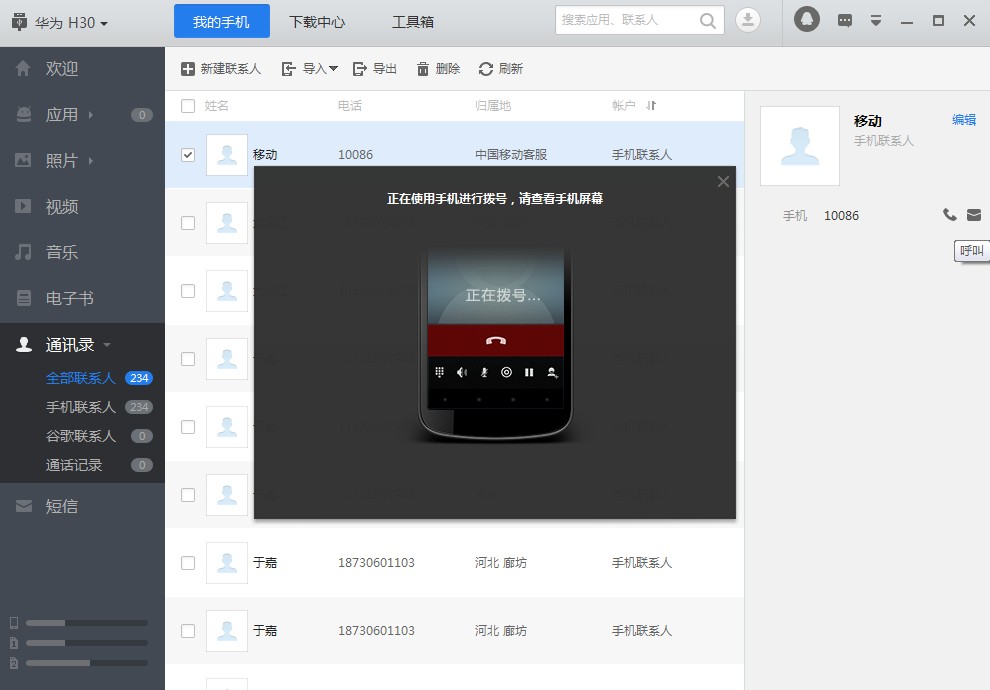Expand the 应用 apps submenu arrow
The image size is (990, 690).
pos(91,115)
